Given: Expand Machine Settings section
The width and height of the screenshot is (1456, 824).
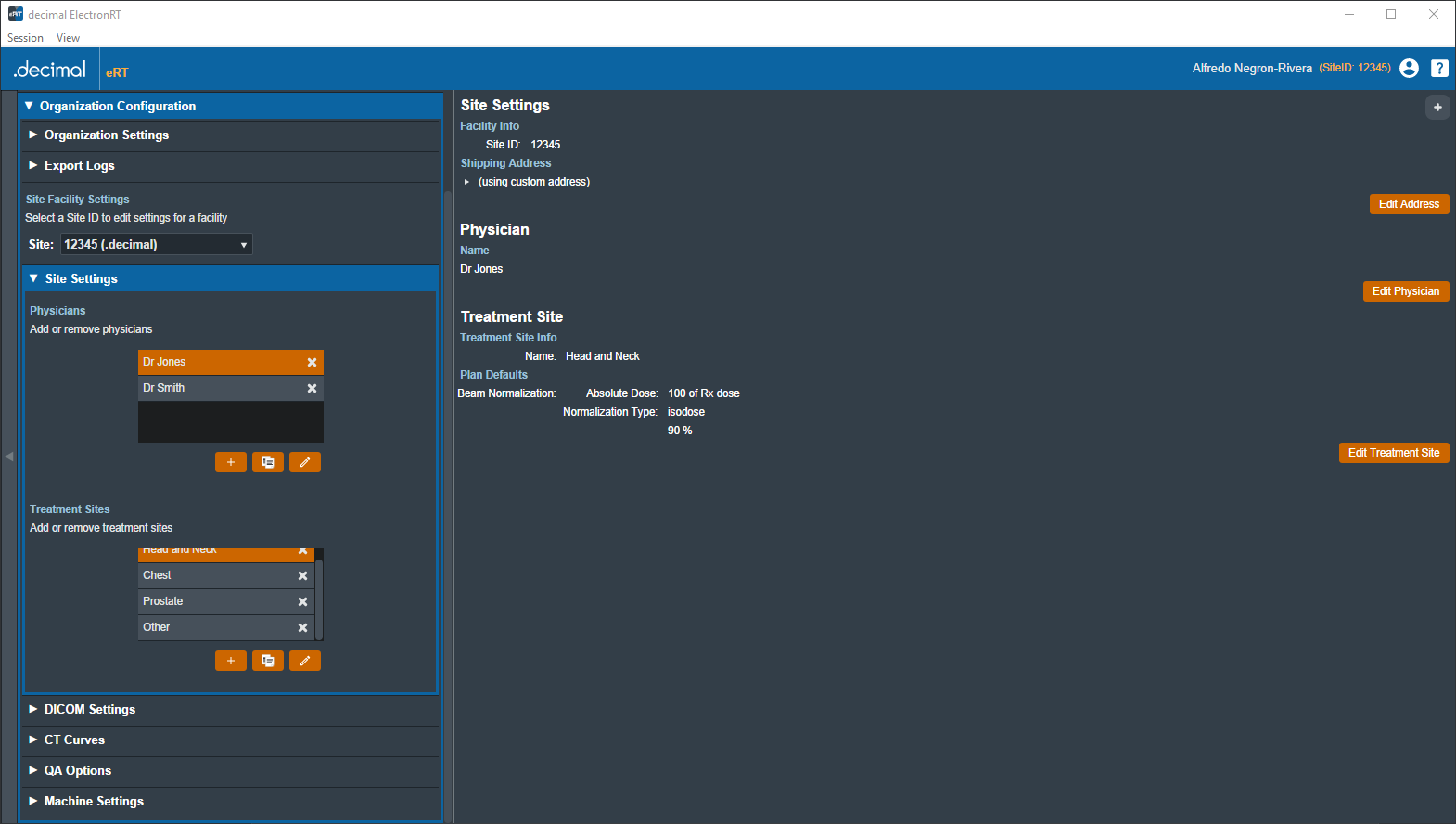Looking at the screenshot, I should pyautogui.click(x=230, y=802).
